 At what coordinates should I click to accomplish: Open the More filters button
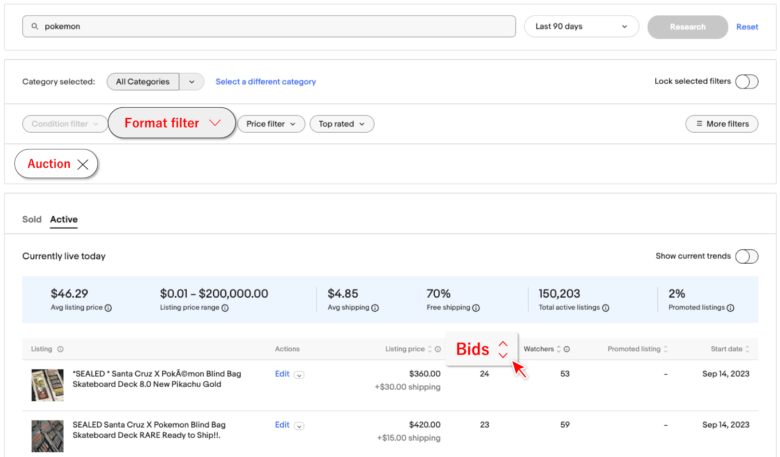[721, 124]
